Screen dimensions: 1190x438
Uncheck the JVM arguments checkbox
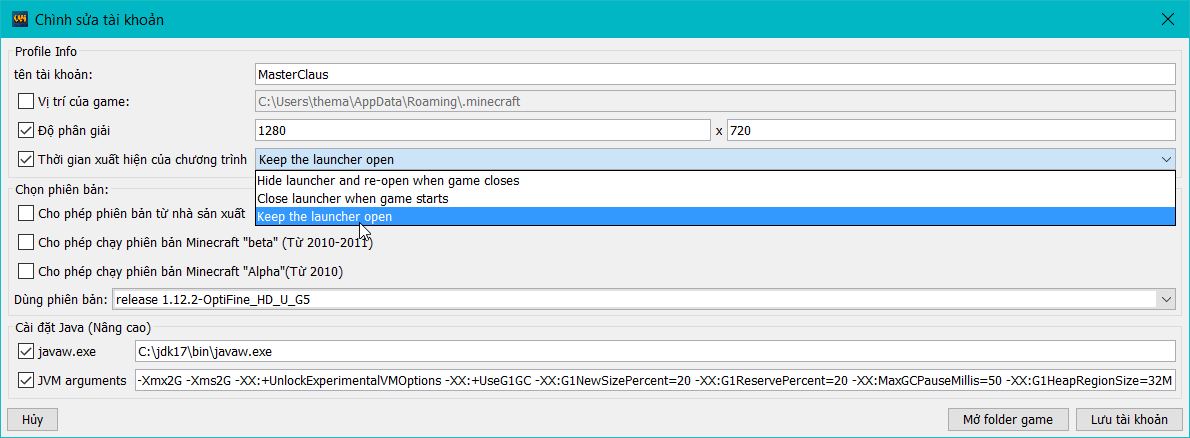26,380
